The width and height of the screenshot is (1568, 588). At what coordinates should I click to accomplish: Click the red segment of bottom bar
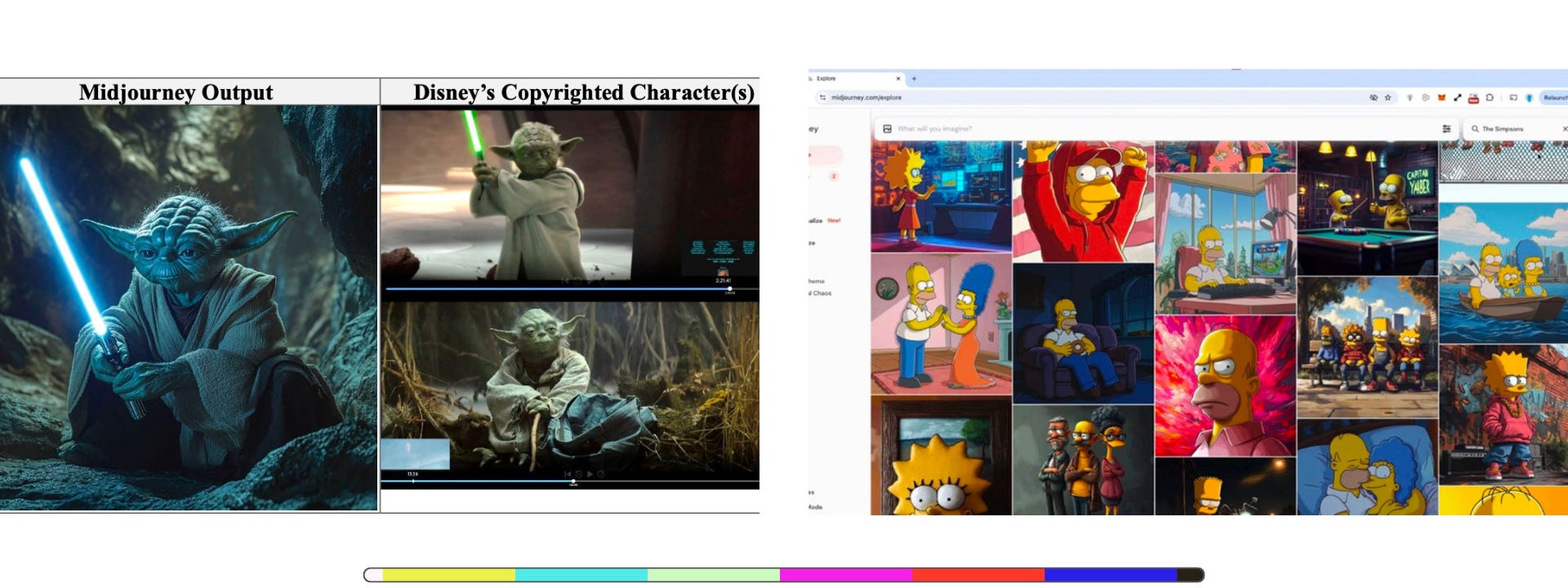tap(978, 575)
